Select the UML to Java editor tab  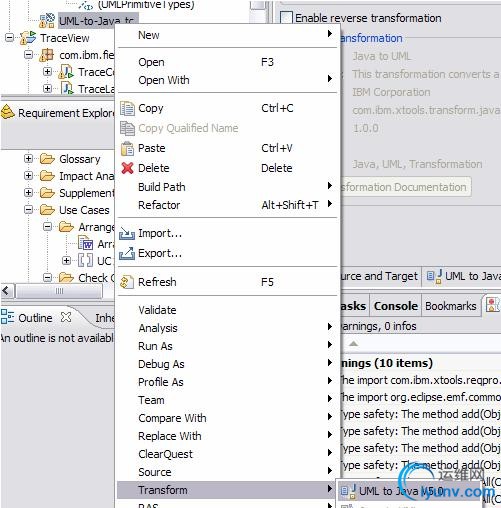click(x=463, y=276)
